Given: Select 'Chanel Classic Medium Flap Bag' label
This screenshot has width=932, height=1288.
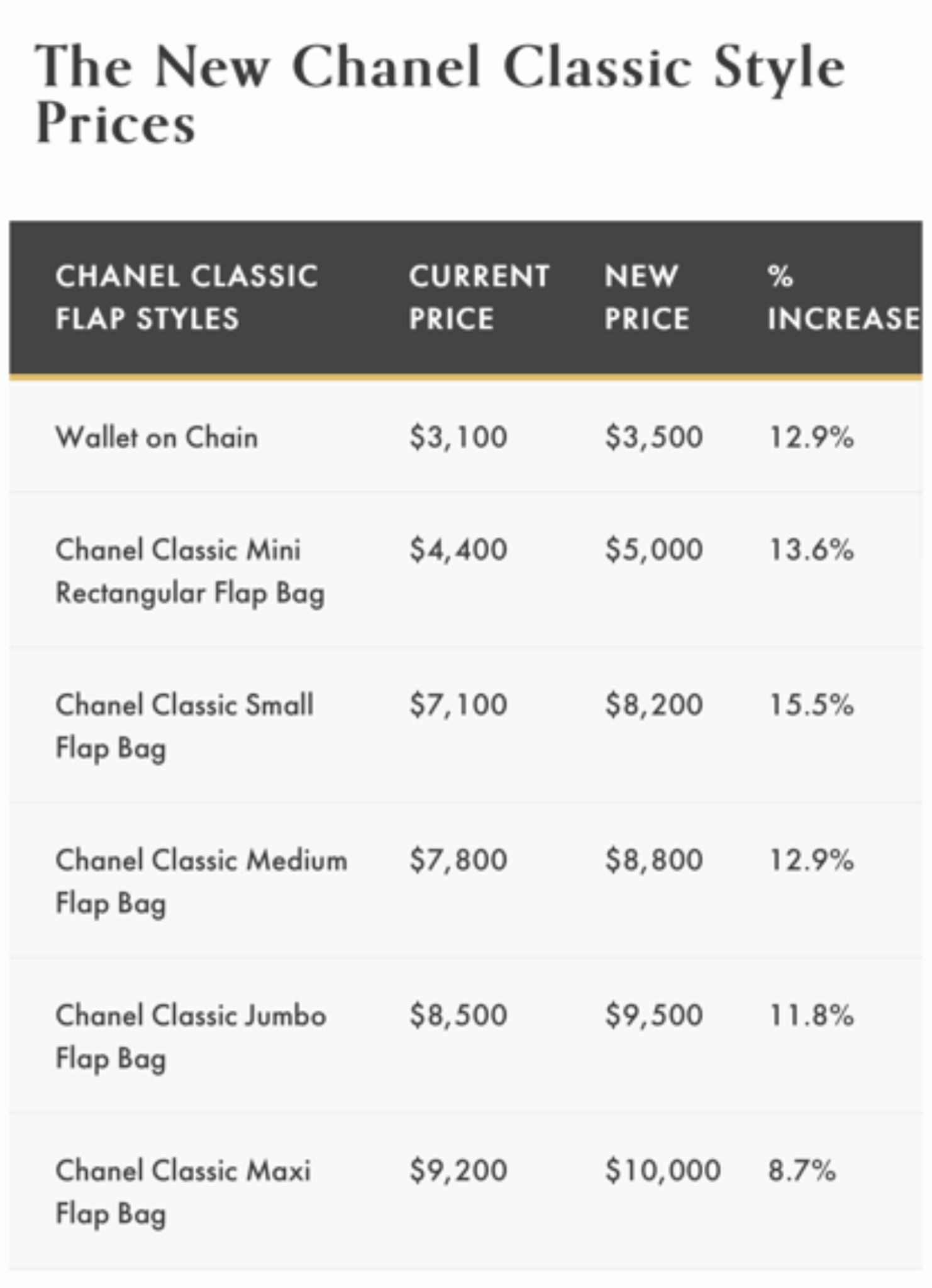Looking at the screenshot, I should click(x=201, y=882).
